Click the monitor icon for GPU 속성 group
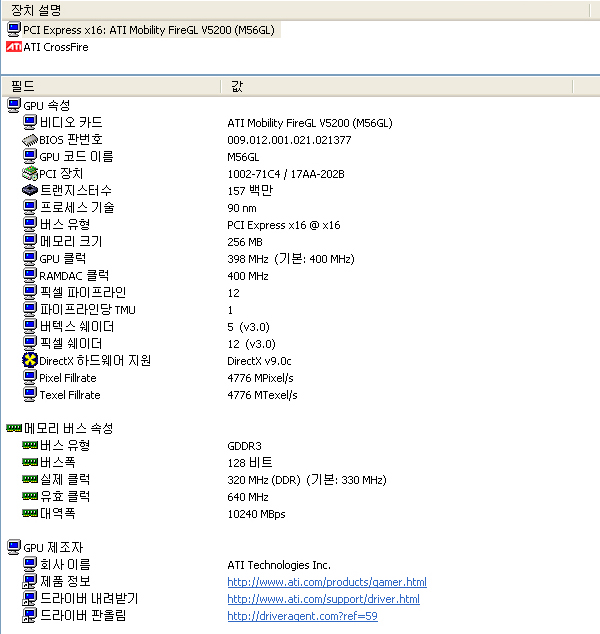Viewport: 600px width, 634px height. [14, 106]
